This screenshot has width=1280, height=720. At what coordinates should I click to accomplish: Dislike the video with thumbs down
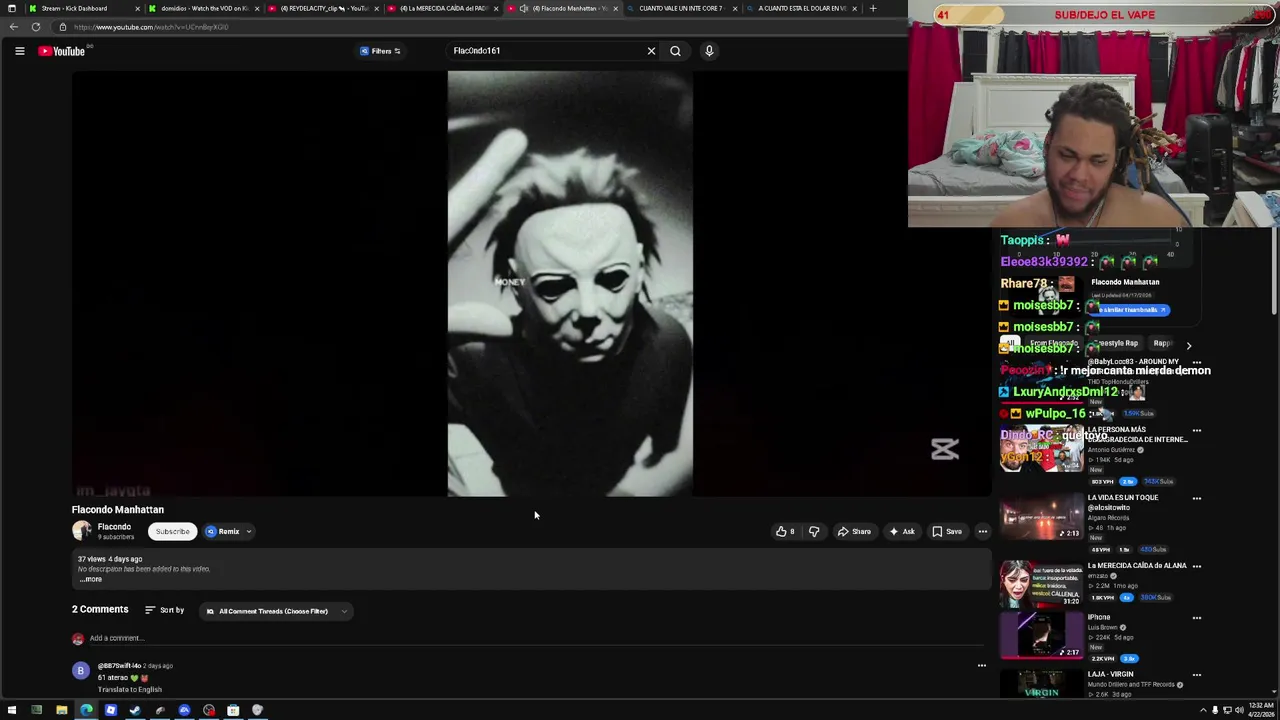(814, 531)
